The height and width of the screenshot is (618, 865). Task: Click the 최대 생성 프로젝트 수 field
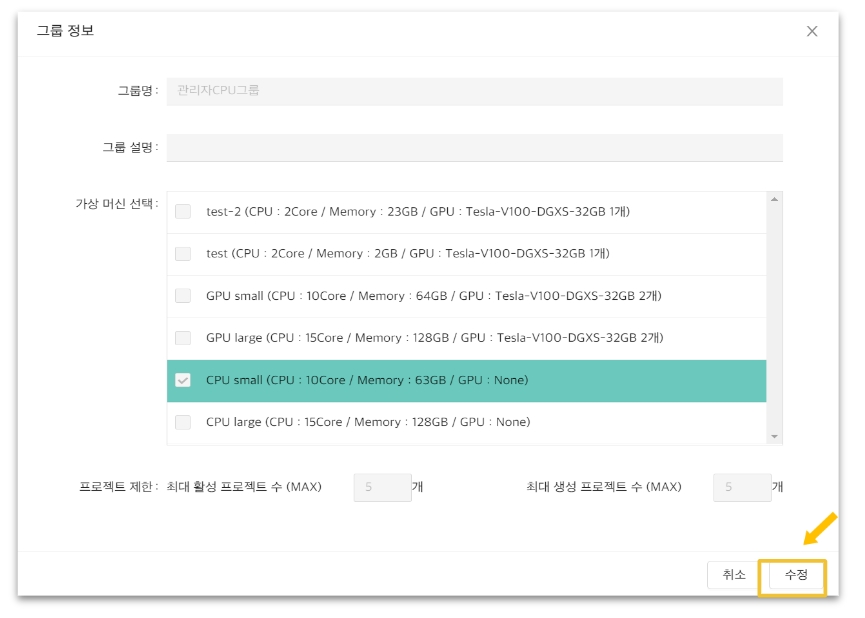(741, 487)
